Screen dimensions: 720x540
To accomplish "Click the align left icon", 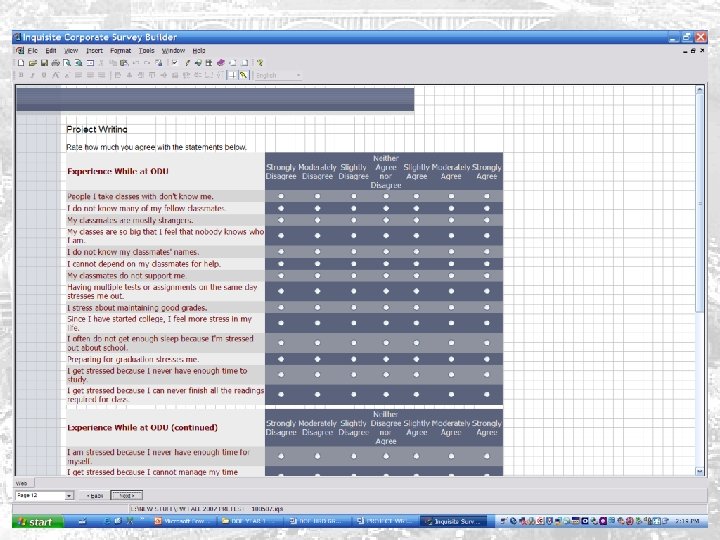I will pos(79,75).
